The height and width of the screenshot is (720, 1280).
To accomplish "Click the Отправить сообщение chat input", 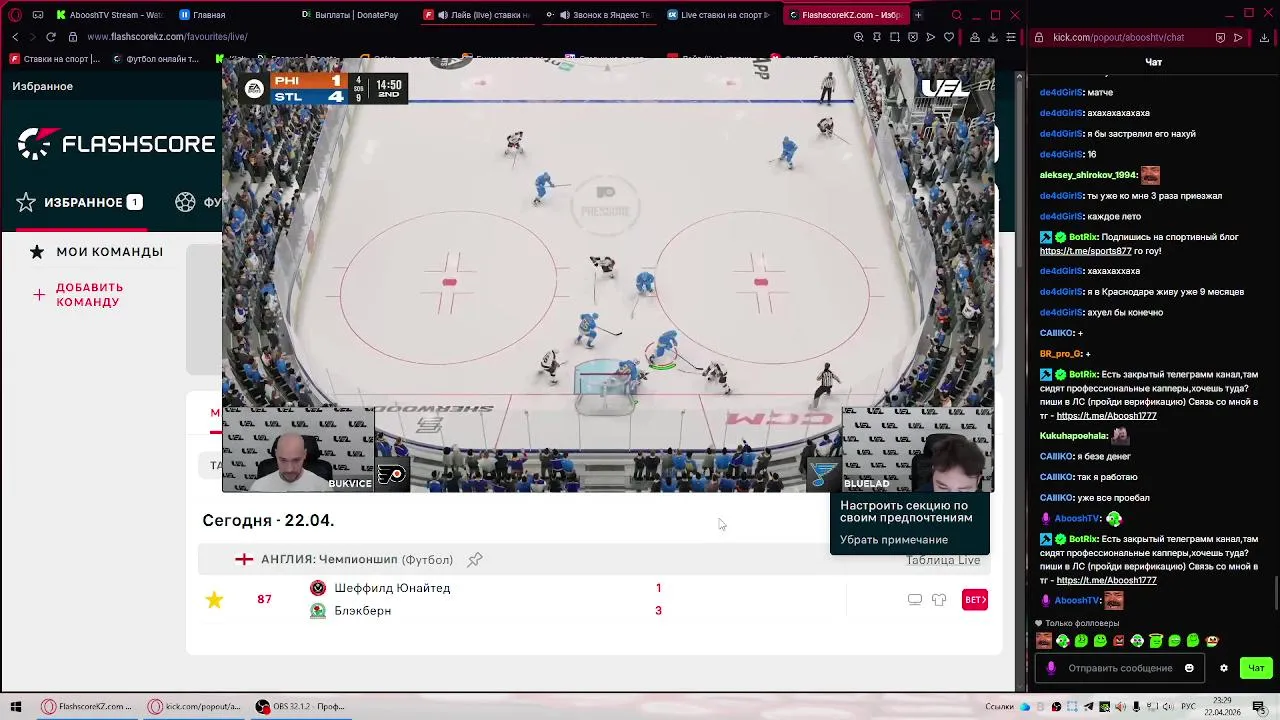I will click(1120, 668).
